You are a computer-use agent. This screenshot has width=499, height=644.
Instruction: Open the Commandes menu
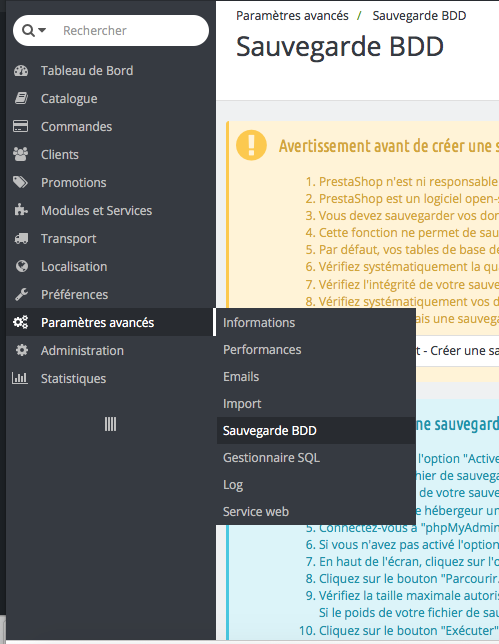click(76, 126)
